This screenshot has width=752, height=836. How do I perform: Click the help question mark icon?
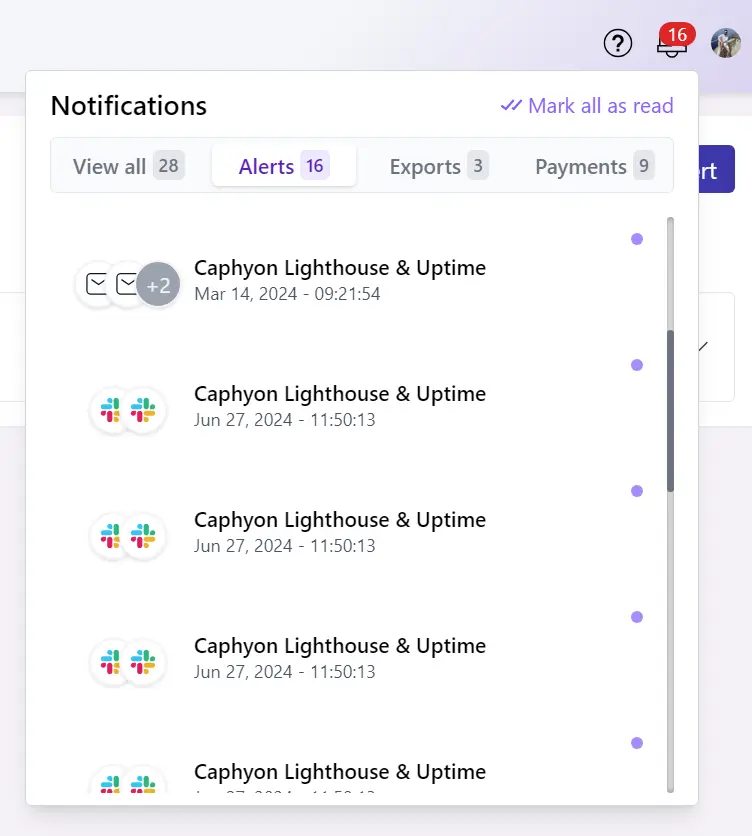click(x=618, y=43)
